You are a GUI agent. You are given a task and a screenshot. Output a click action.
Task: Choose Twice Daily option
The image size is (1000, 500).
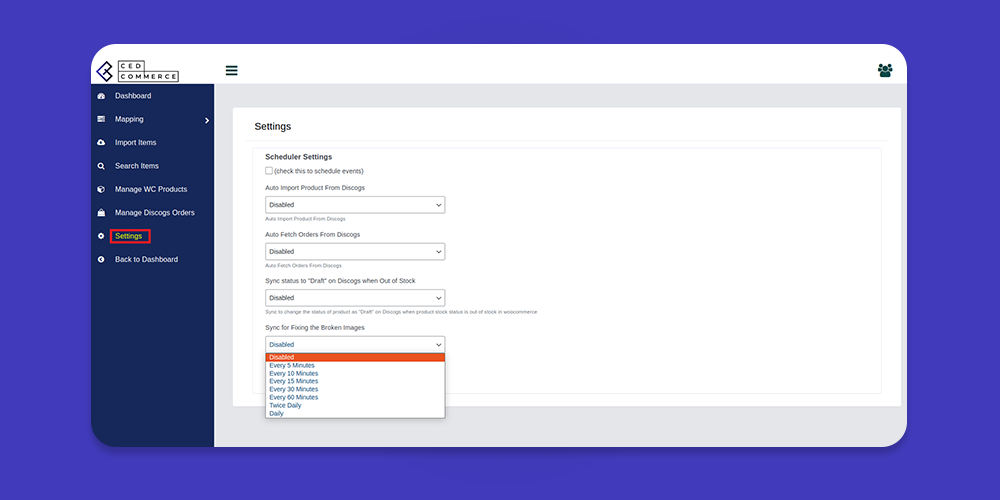(x=355, y=406)
